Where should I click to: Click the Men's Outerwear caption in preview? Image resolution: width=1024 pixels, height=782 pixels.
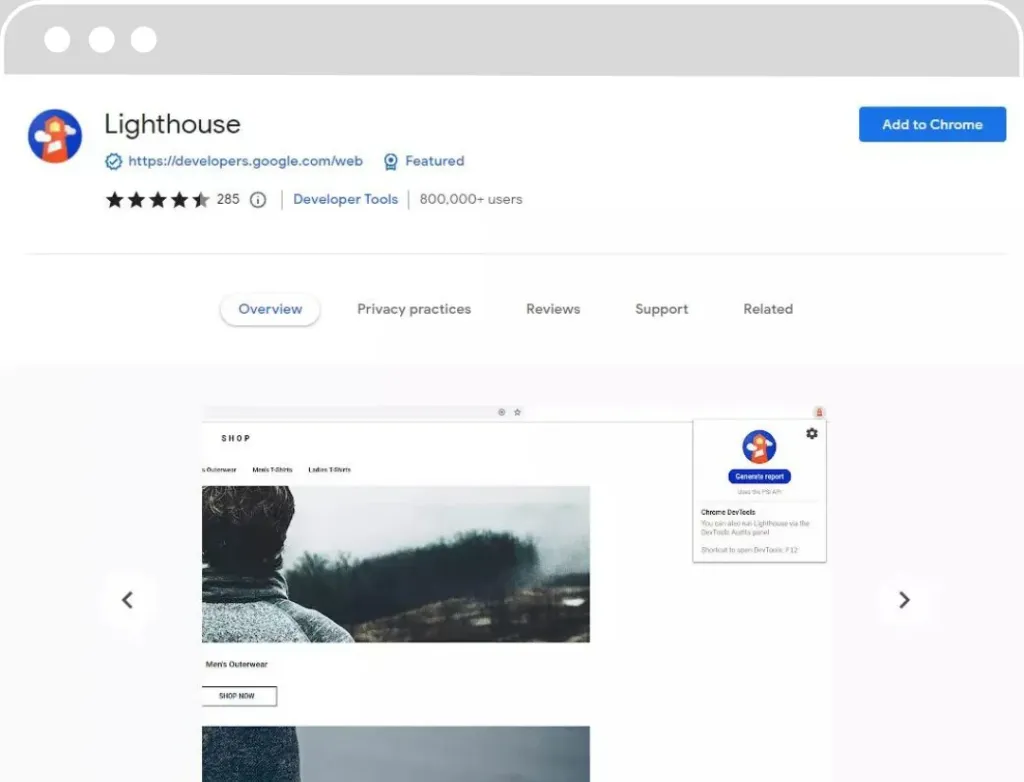point(236,664)
